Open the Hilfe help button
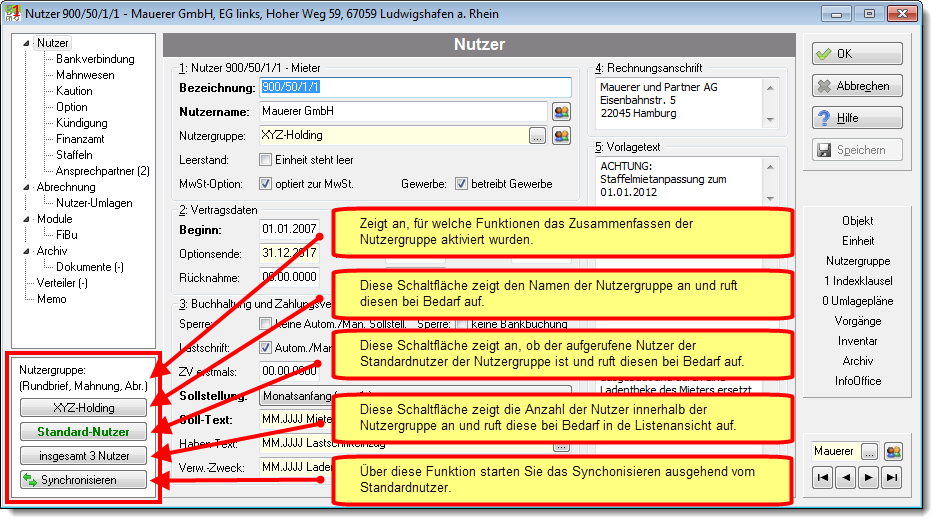The height and width of the screenshot is (524, 938). coord(857,118)
